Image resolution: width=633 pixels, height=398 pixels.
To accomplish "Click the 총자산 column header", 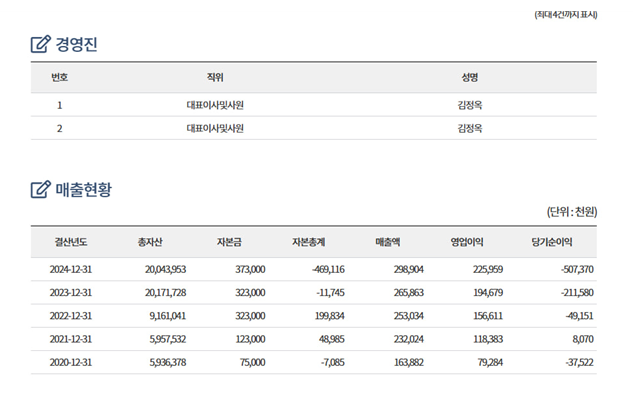I will tap(150, 242).
